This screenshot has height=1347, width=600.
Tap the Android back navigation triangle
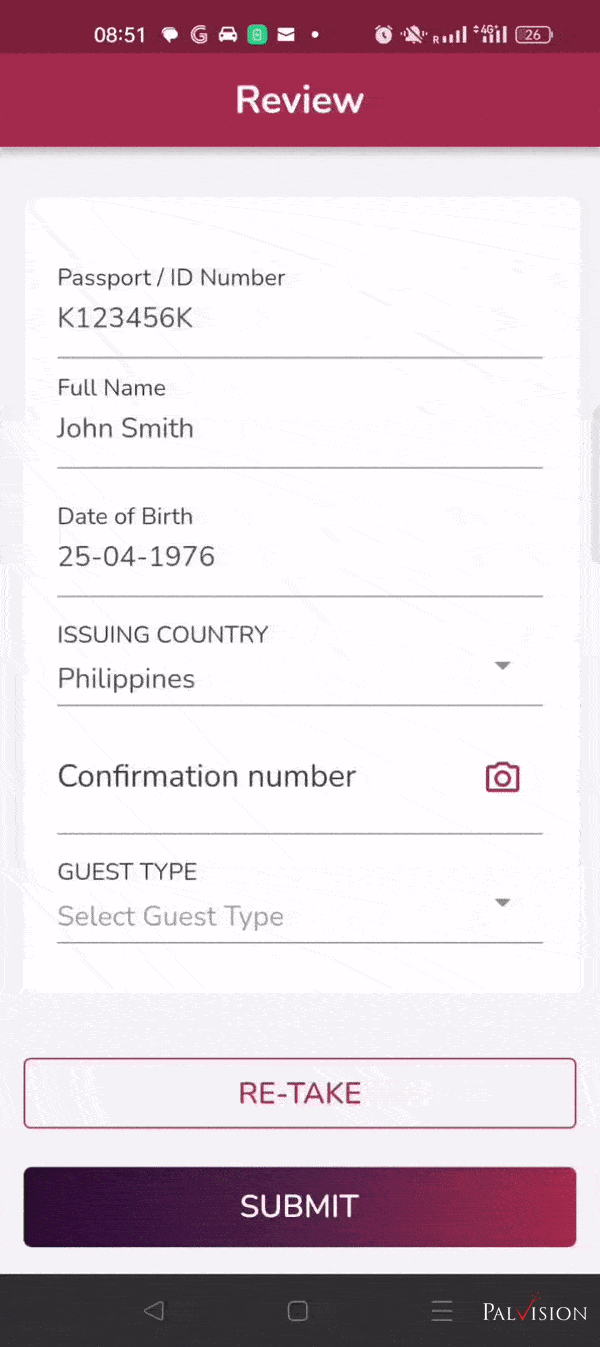tap(153, 1310)
